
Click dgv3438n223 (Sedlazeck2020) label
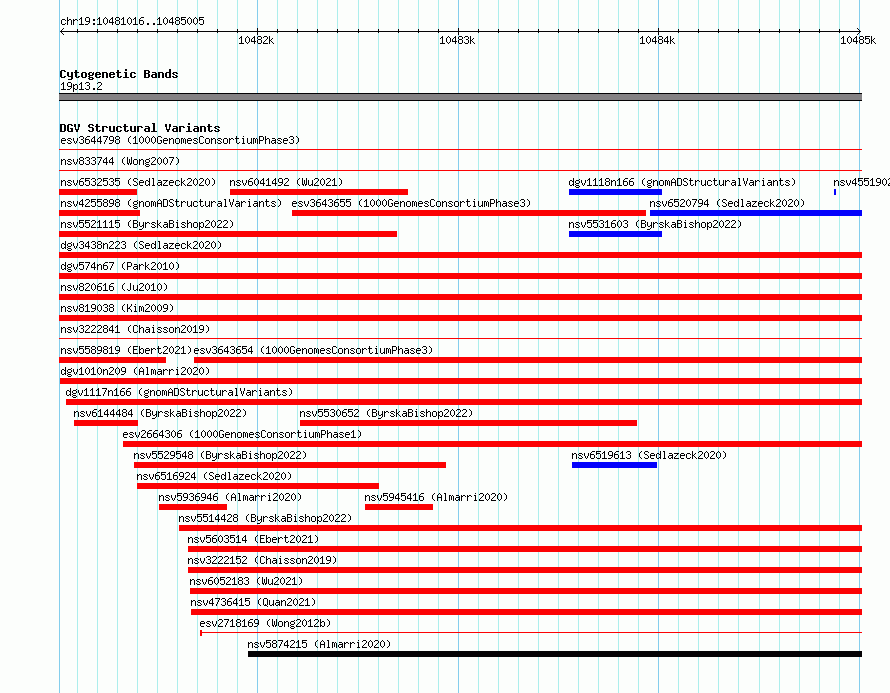(141, 245)
